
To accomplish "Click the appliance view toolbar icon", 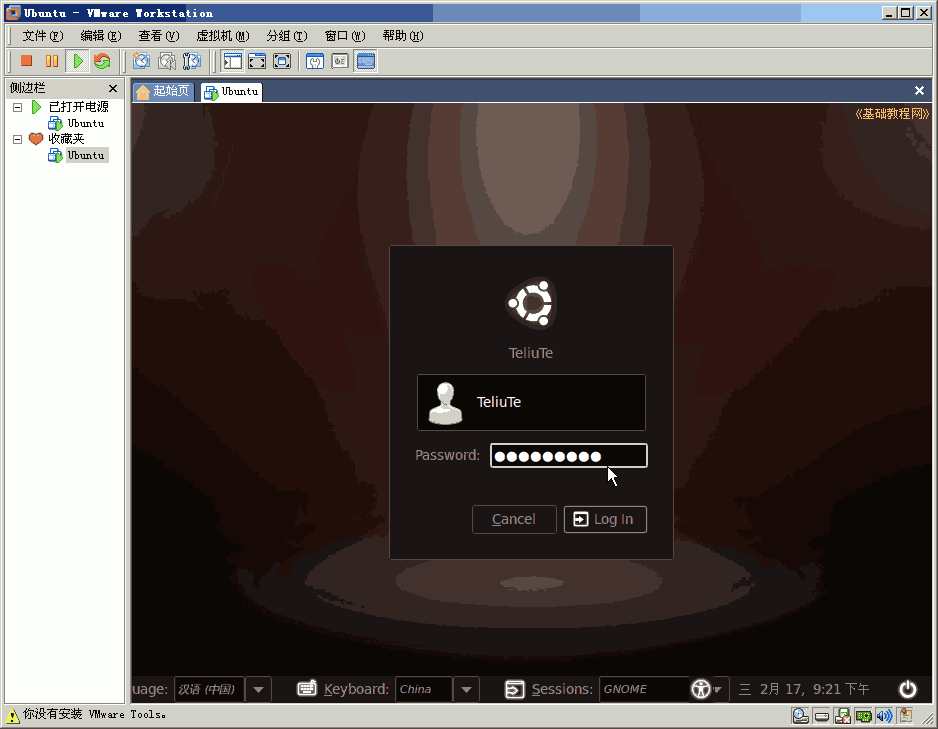I will pyautogui.click(x=340, y=61).
